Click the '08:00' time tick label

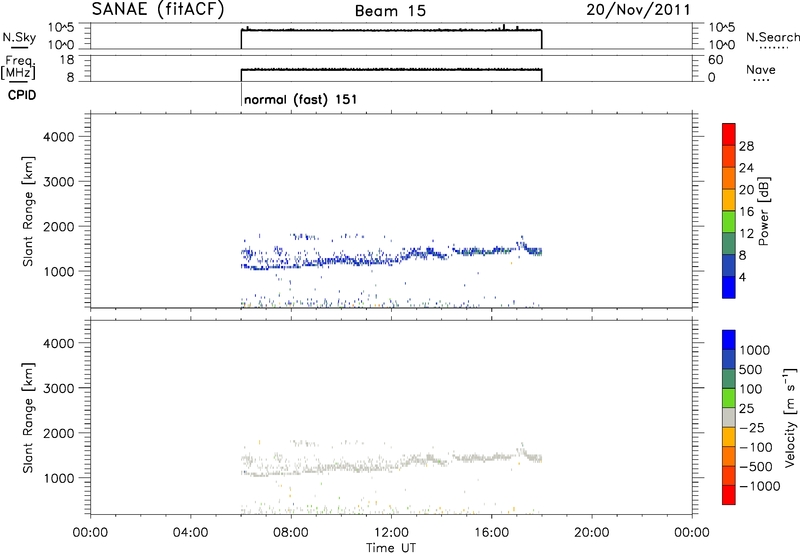tap(291, 533)
